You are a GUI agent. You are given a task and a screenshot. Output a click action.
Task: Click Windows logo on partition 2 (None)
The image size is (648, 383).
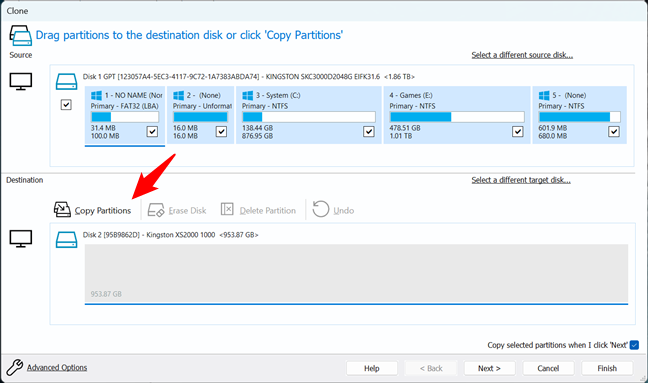[179, 95]
